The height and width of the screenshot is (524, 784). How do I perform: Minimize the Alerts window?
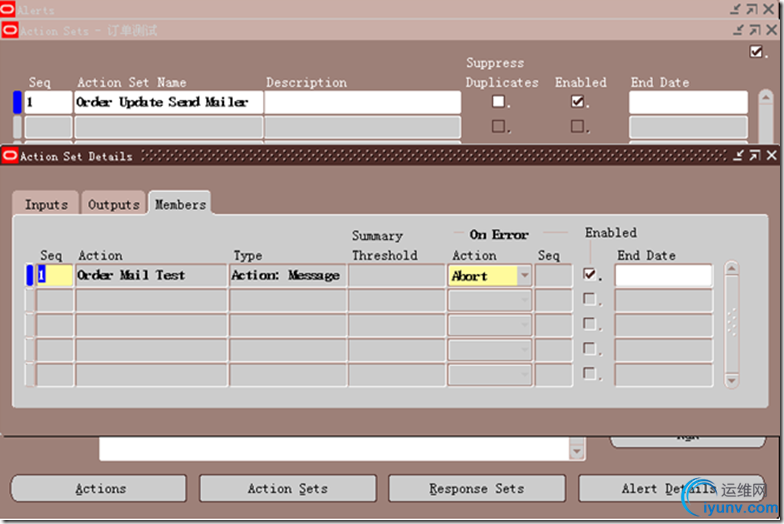tap(735, 9)
